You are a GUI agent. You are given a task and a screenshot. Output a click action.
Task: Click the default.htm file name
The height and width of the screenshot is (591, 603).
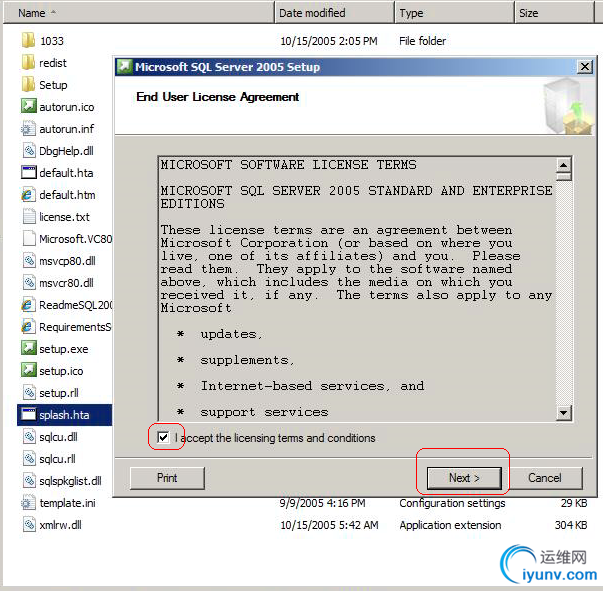67,195
